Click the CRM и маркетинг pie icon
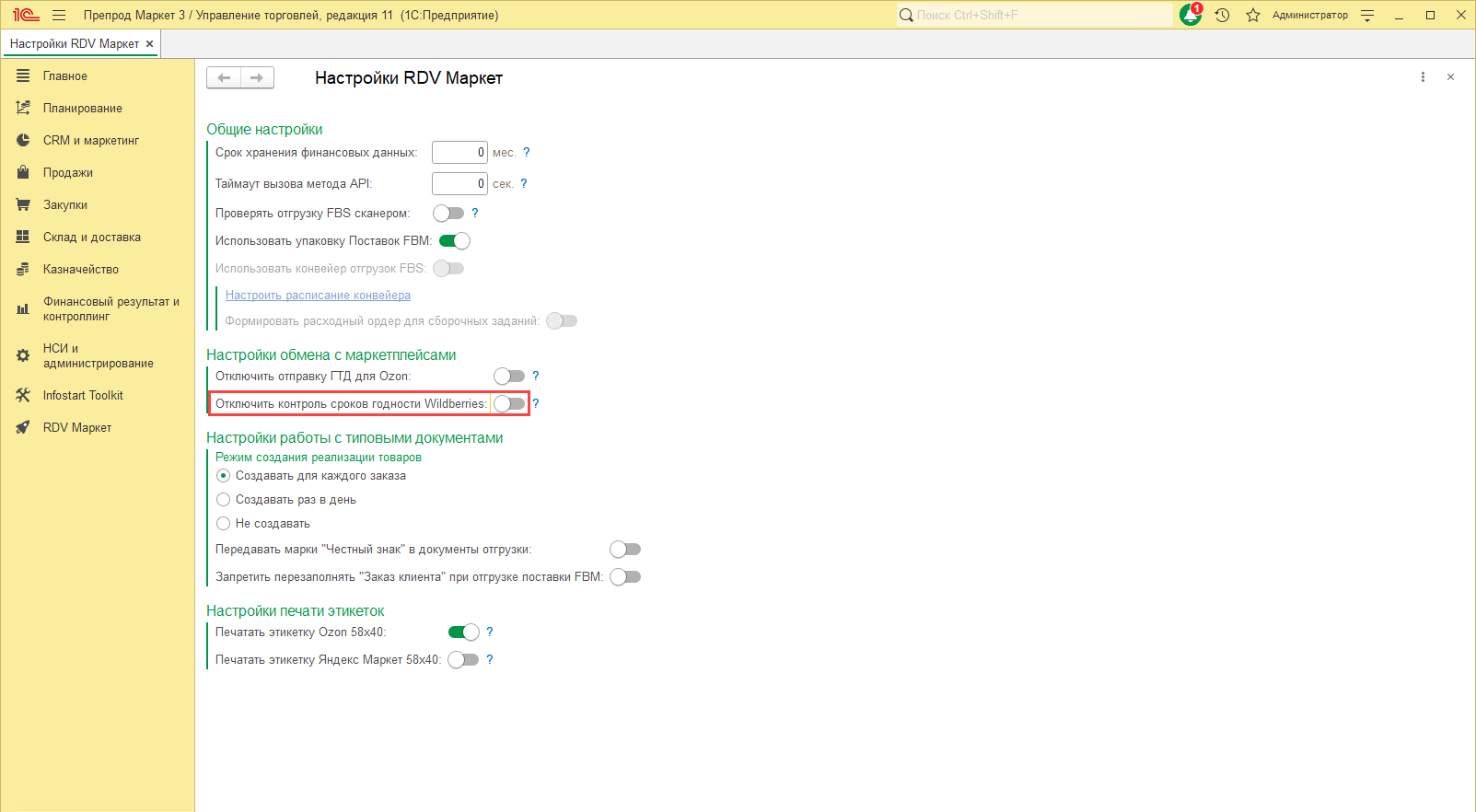This screenshot has width=1476, height=812. (x=23, y=140)
